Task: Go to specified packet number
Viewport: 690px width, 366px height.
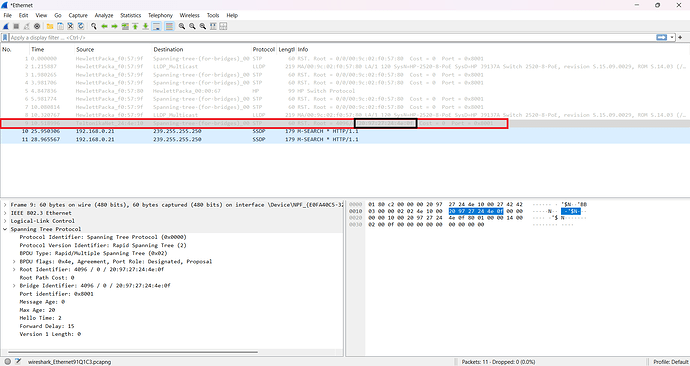Action: [125, 26]
